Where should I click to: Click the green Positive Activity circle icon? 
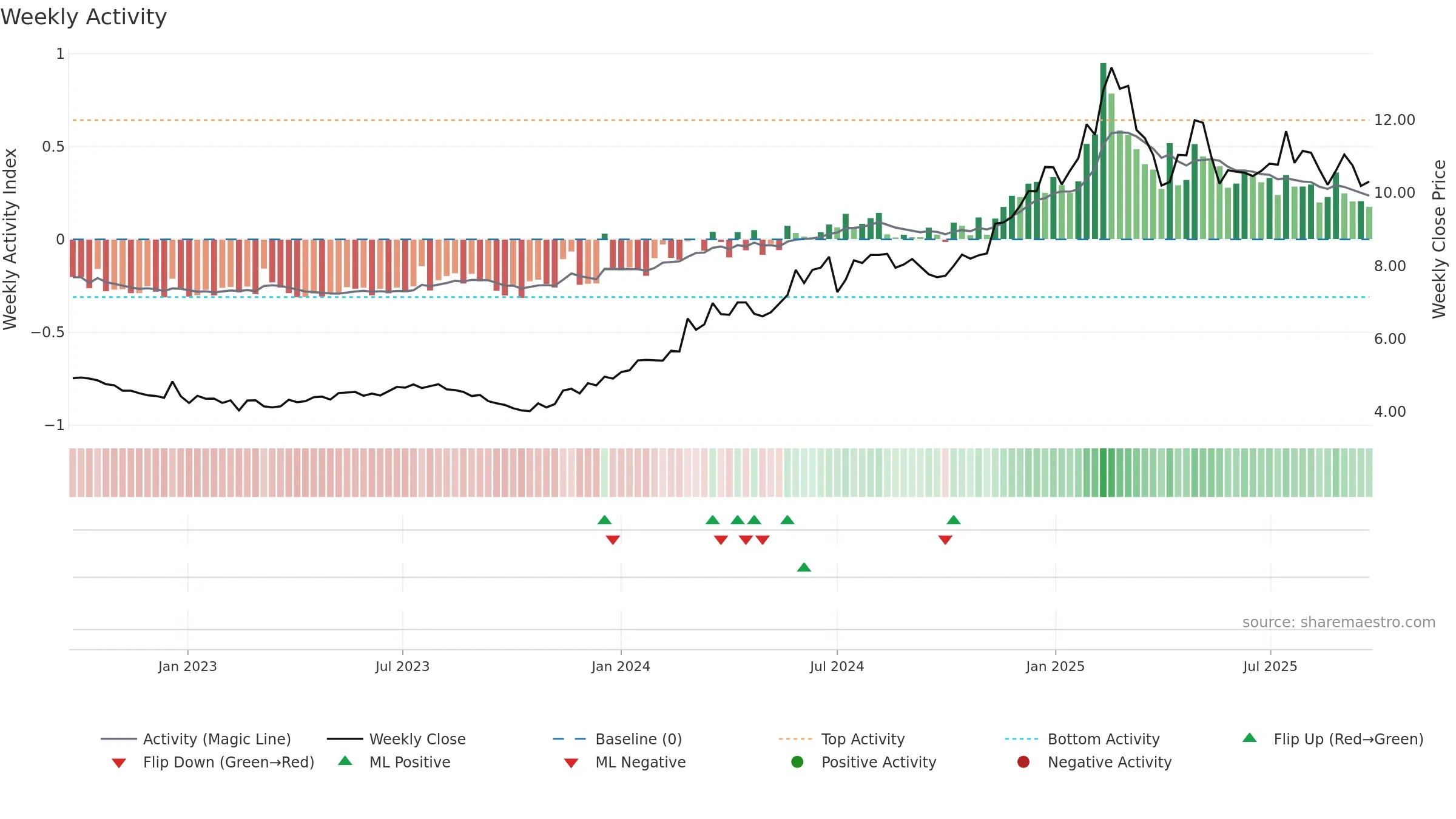point(798,762)
